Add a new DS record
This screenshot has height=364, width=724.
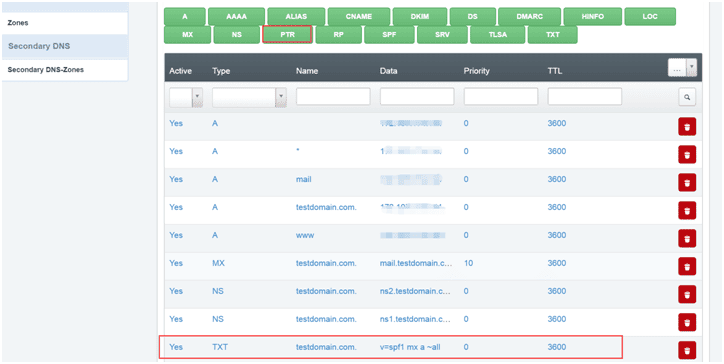[x=472, y=17]
